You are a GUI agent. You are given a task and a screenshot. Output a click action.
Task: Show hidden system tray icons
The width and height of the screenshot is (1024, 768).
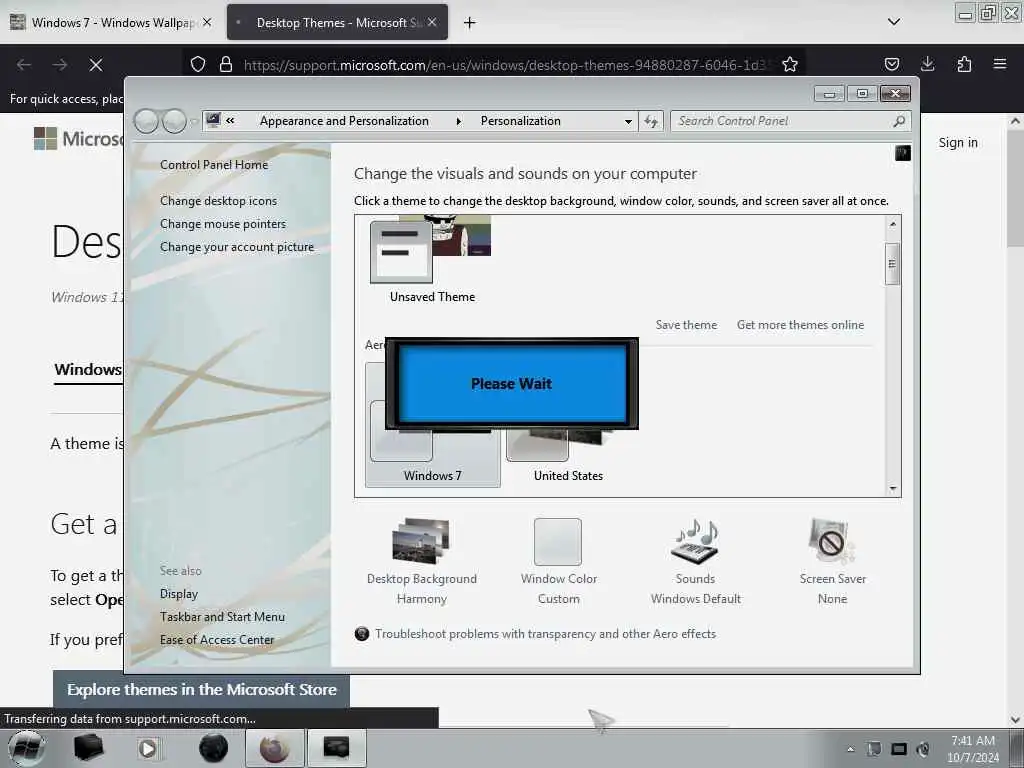pos(850,749)
